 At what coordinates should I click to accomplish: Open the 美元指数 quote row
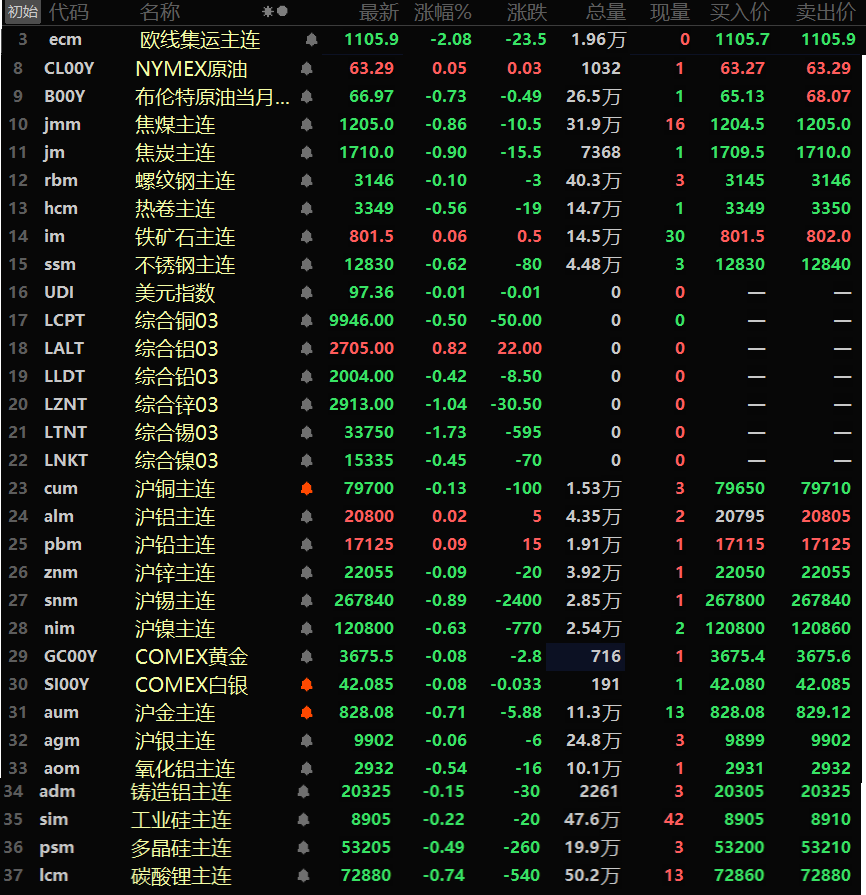pos(175,293)
